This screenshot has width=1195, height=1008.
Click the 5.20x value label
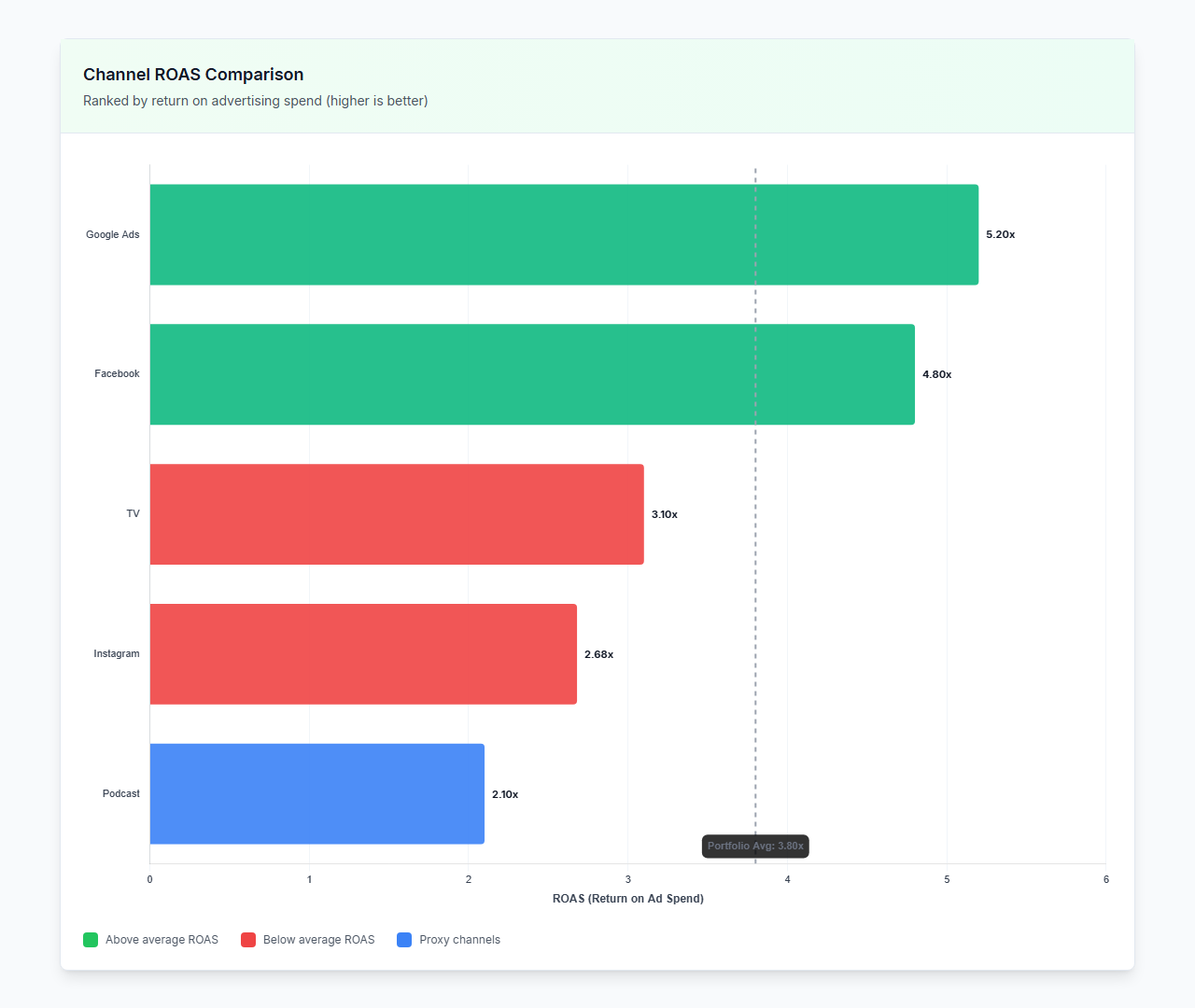coord(1001,234)
